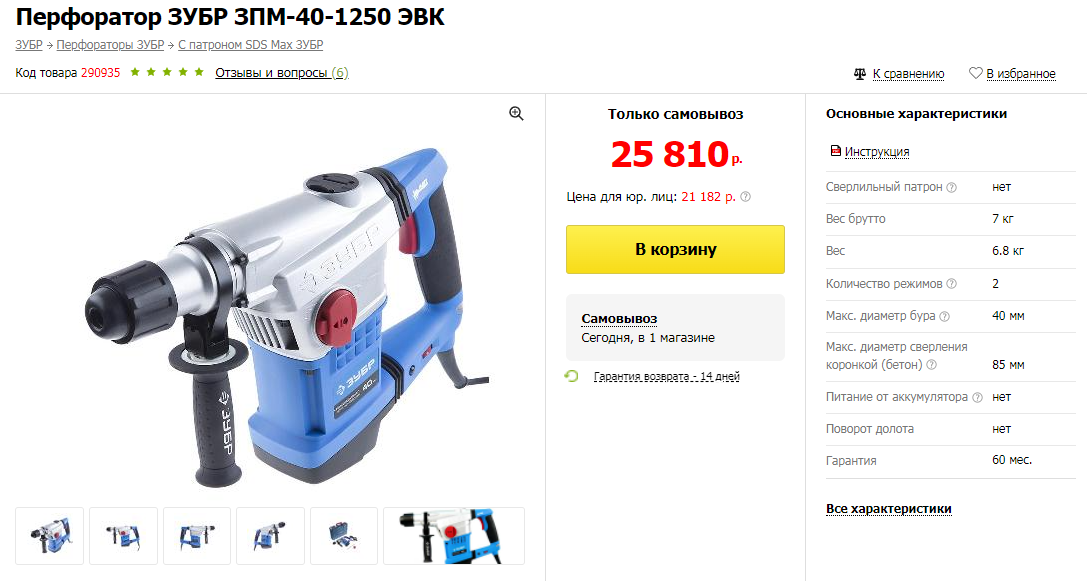The width and height of the screenshot is (1087, 581).
Task: Click the PDF icon next to Инструкция
Action: click(835, 150)
